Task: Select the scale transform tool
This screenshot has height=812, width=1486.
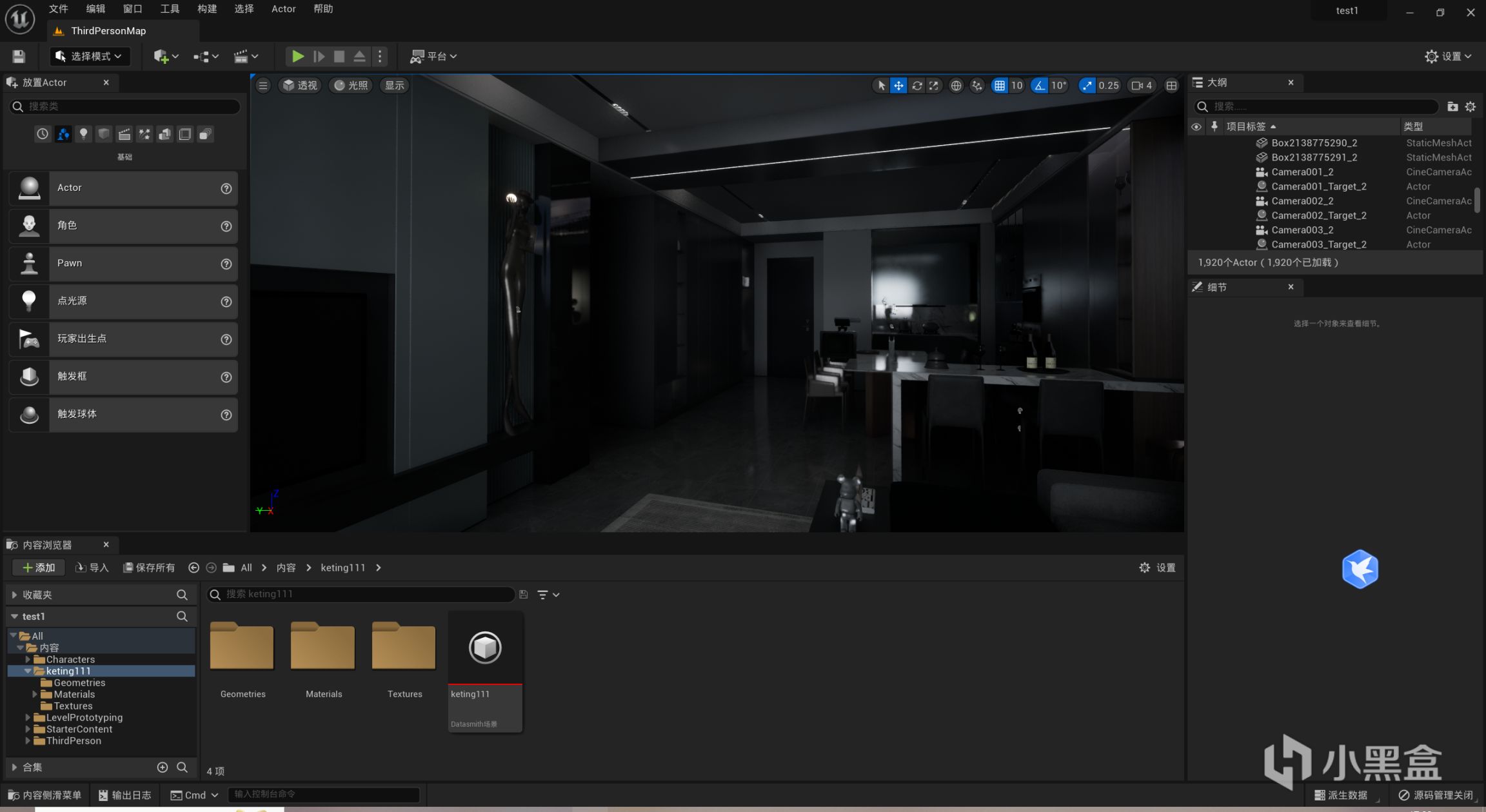Action: coord(934,86)
